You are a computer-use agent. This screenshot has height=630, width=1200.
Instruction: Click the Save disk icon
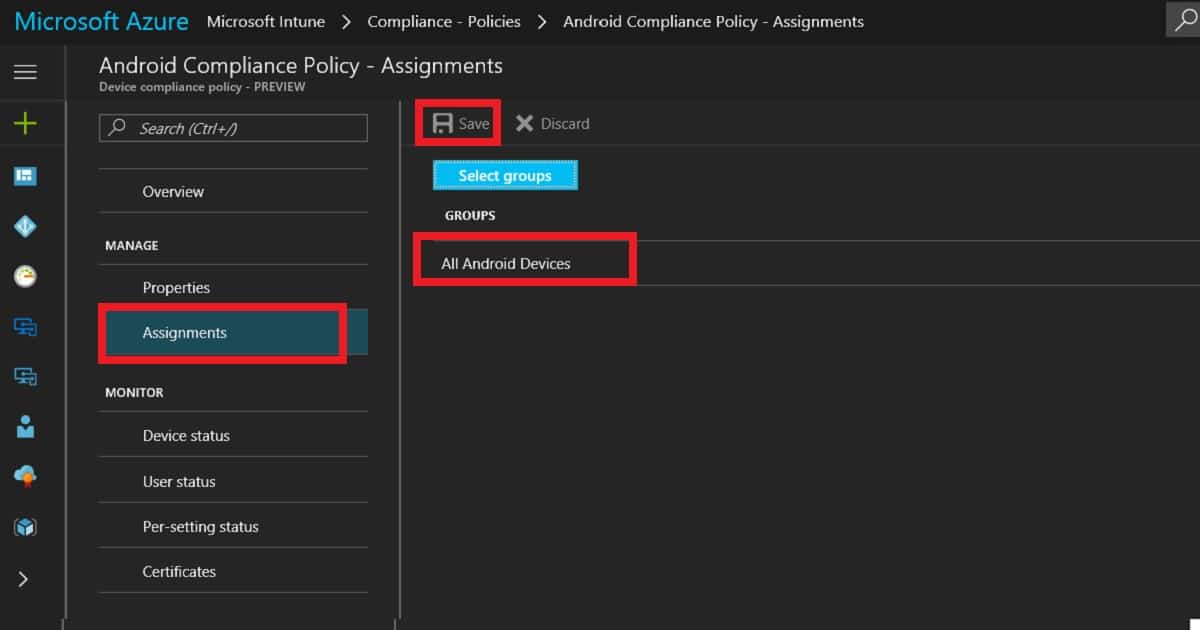tap(442, 123)
